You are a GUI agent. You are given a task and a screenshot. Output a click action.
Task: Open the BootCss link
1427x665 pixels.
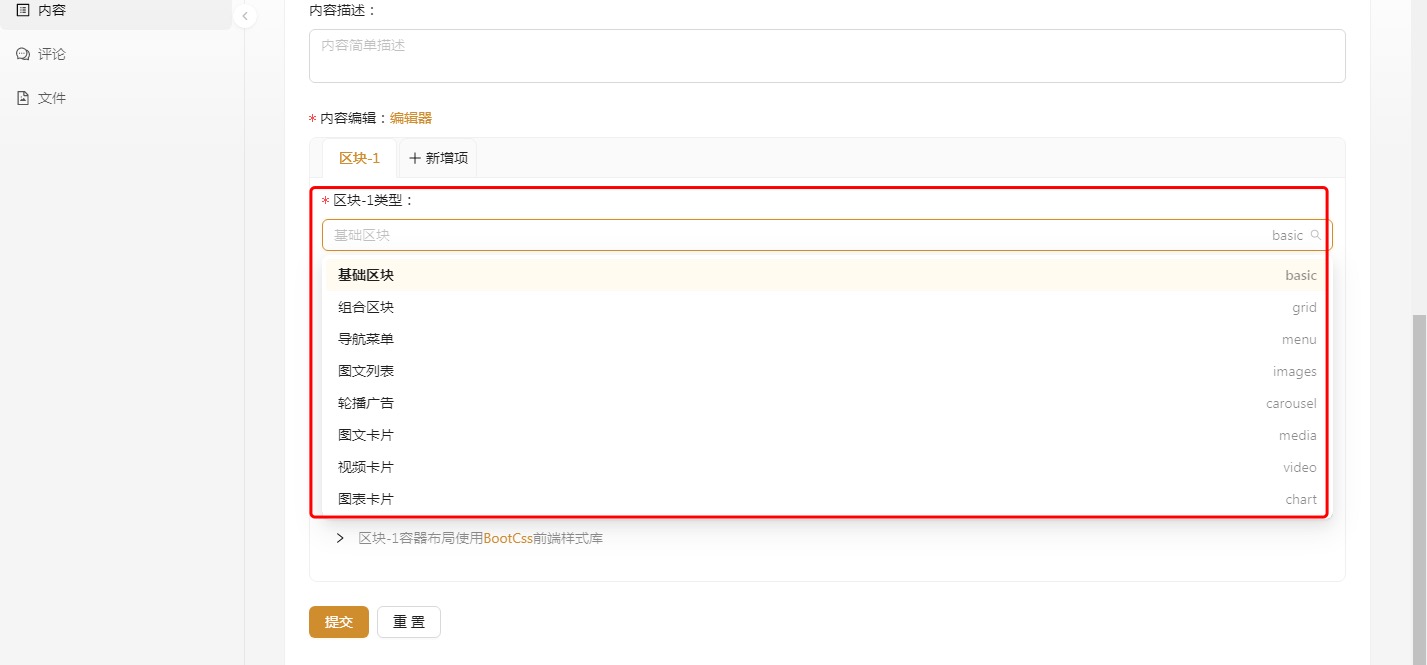508,538
